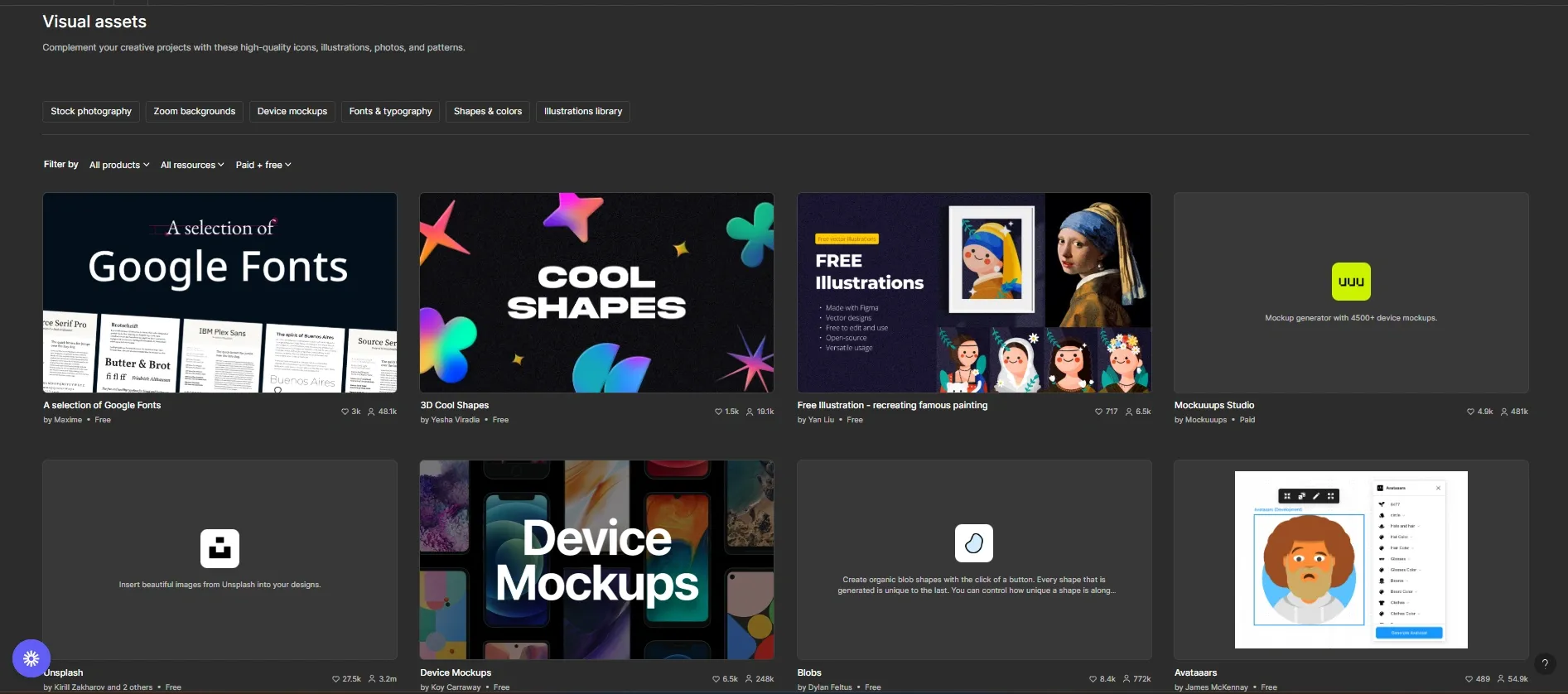
Task: Expand the Paid + free dropdown
Action: click(263, 165)
